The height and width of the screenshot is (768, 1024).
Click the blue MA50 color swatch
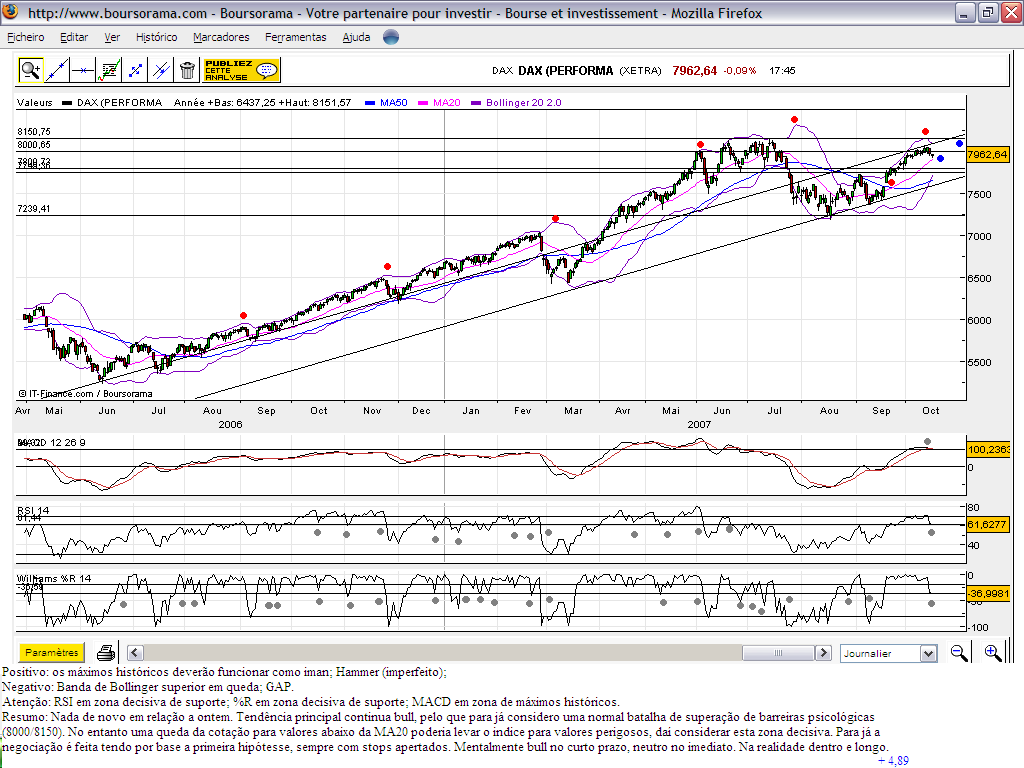pos(370,103)
